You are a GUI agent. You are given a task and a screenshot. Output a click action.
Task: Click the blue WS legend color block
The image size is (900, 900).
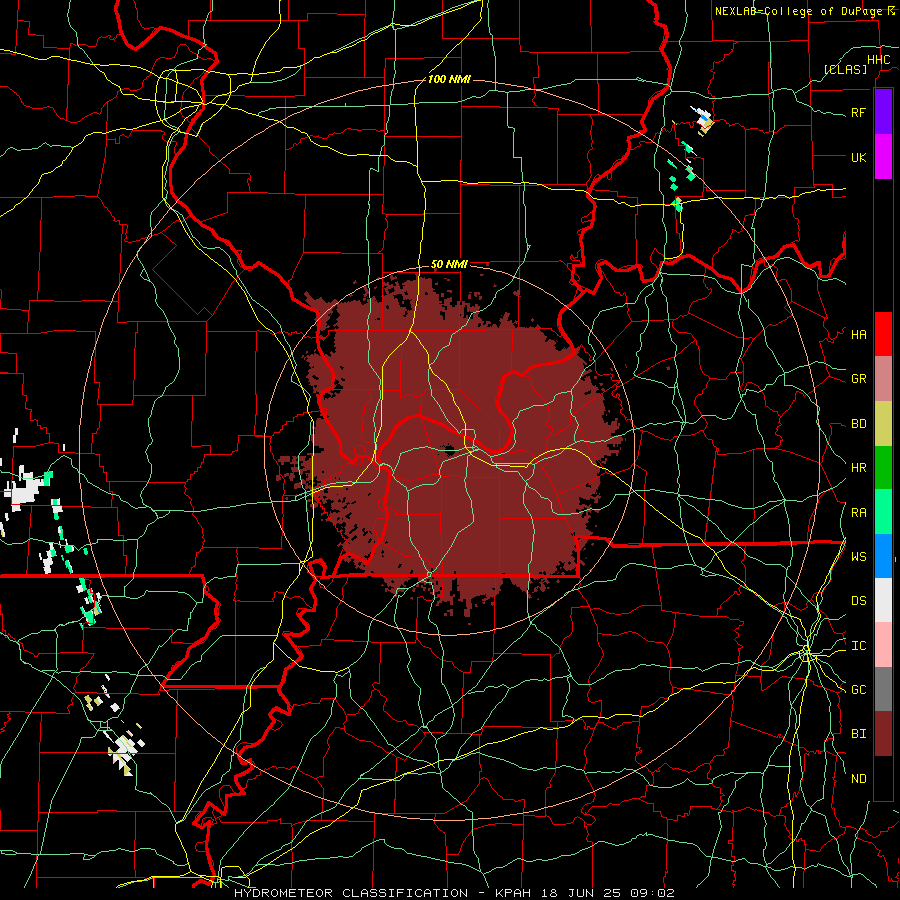(883, 556)
